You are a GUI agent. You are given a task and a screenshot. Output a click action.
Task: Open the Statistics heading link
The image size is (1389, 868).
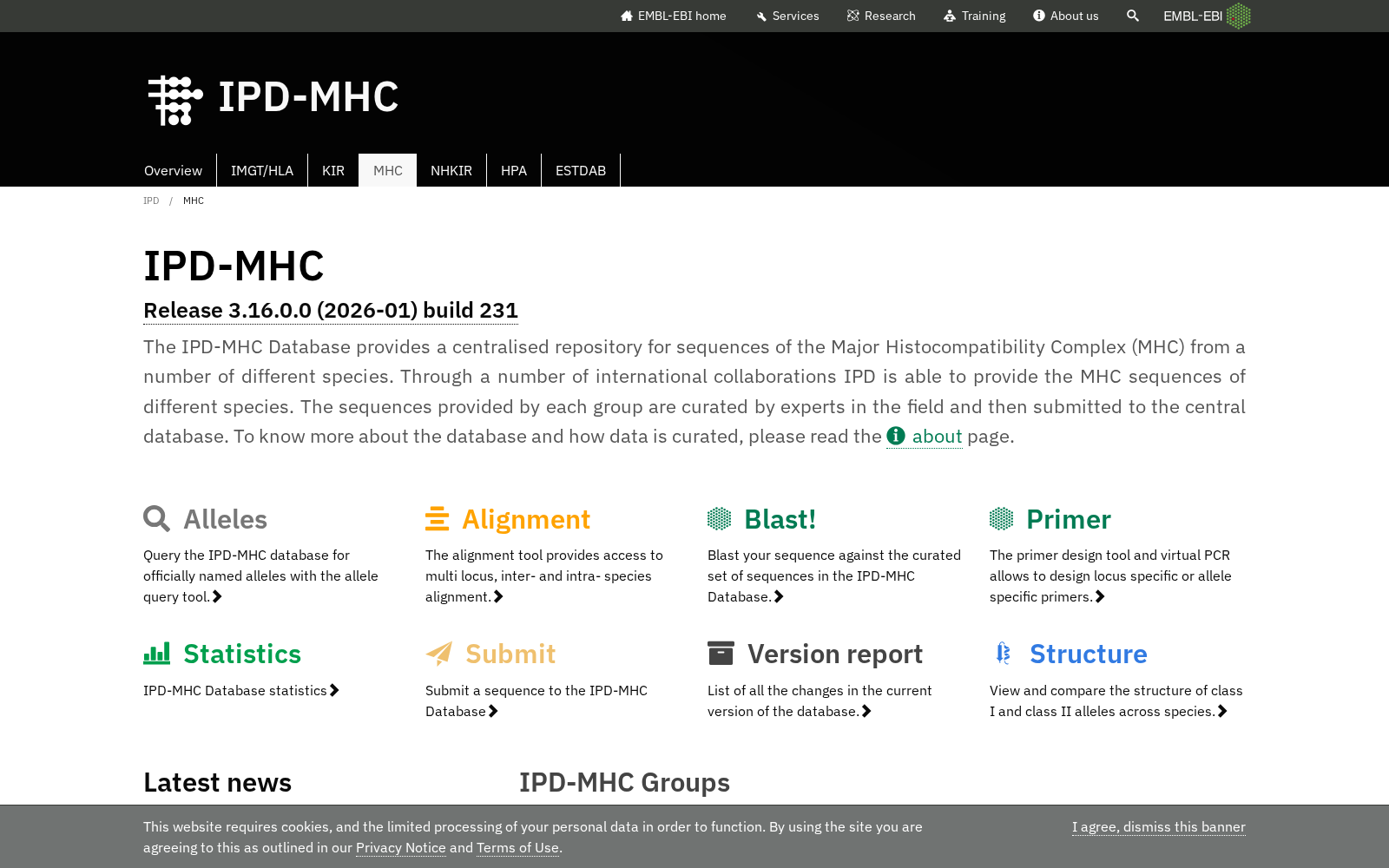(x=242, y=654)
